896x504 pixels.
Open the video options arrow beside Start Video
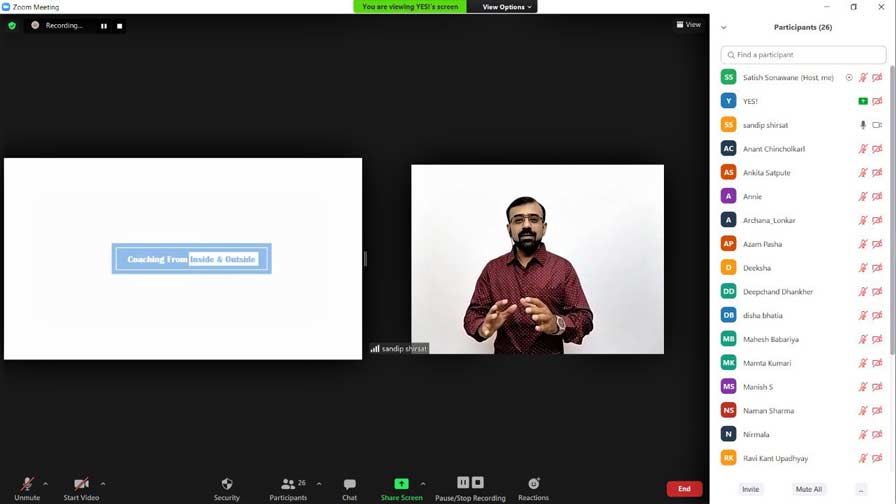tap(103, 484)
